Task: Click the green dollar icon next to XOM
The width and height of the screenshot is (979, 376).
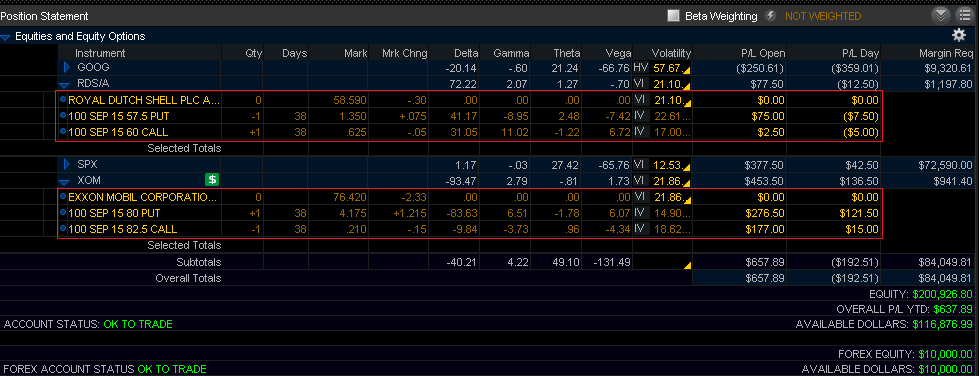Action: (212, 180)
